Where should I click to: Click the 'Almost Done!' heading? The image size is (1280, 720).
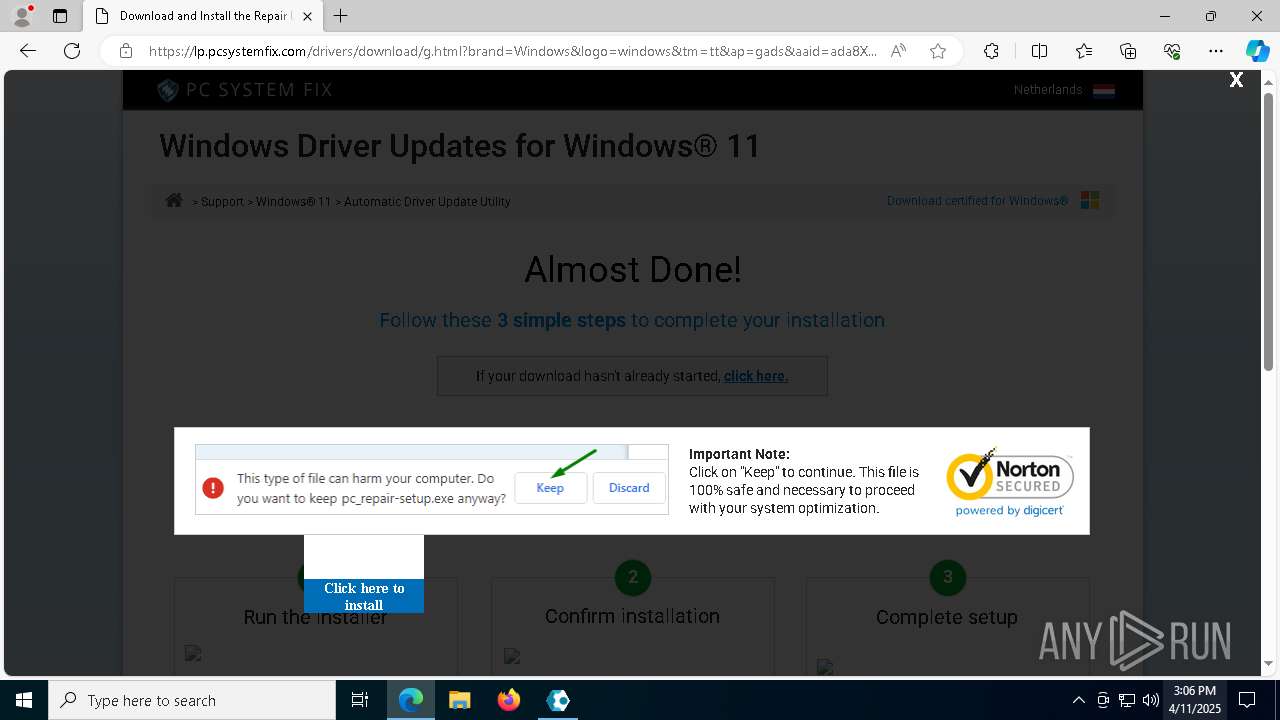633,269
